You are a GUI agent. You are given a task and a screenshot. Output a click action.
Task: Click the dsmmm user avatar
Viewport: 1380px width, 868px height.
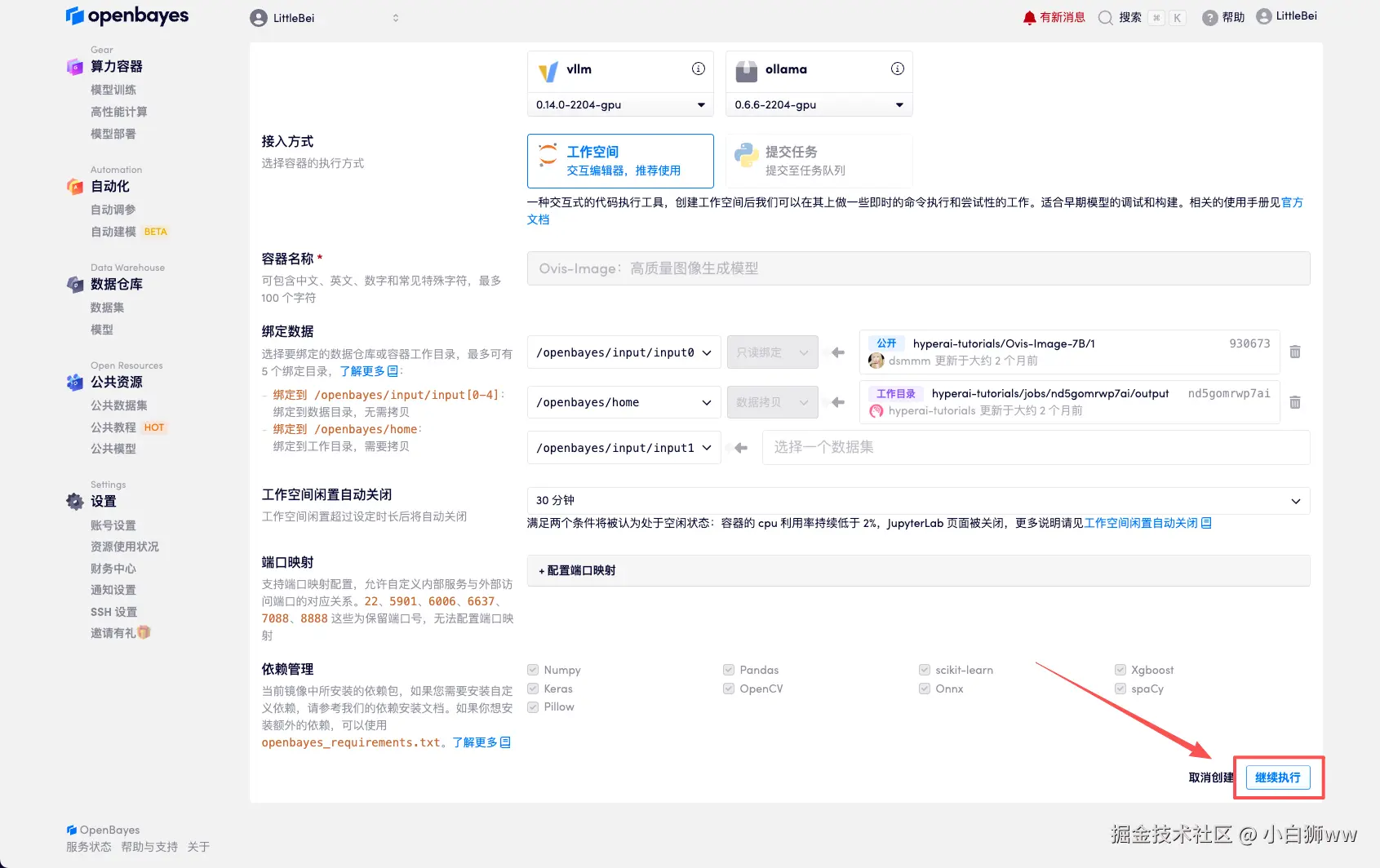[x=876, y=361]
